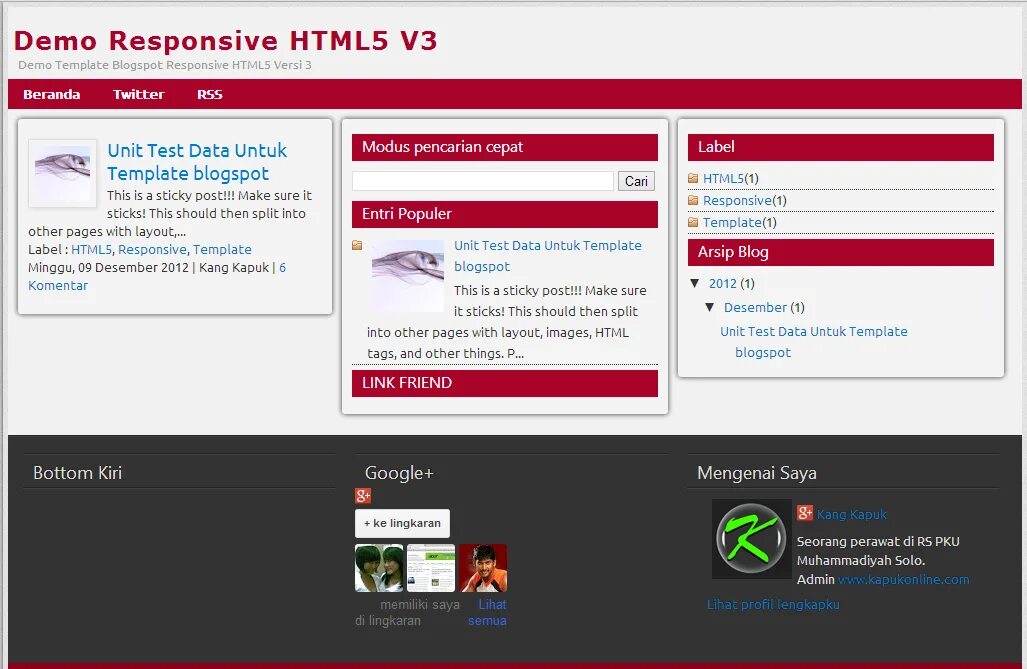Click folder icon next to Template label
The image size is (1027, 669).
tap(693, 223)
